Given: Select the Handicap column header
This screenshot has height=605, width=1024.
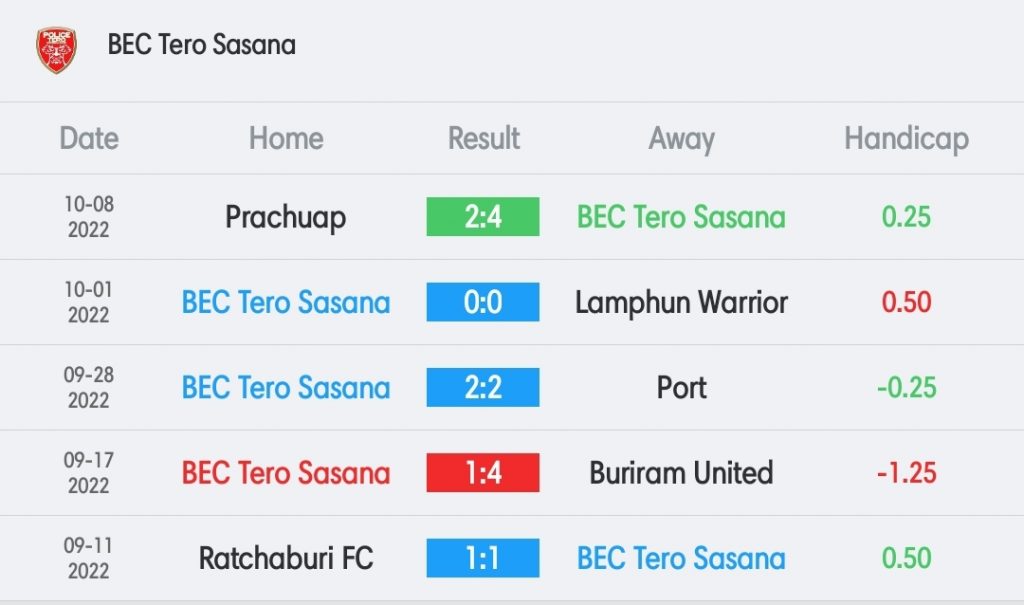Looking at the screenshot, I should pos(906,139).
